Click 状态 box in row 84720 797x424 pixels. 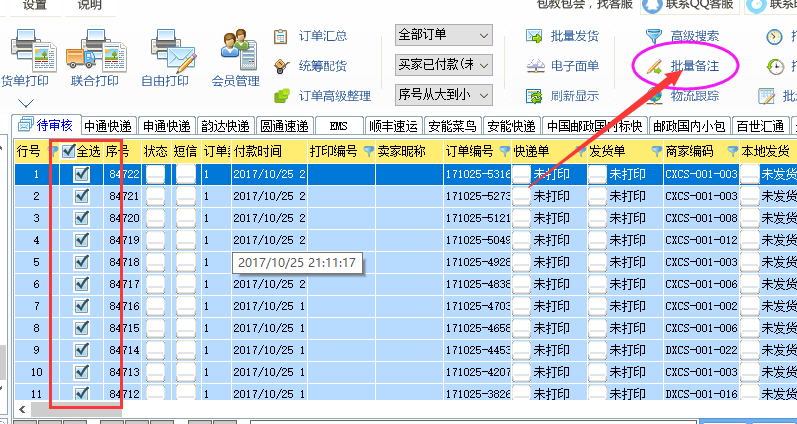(155, 218)
